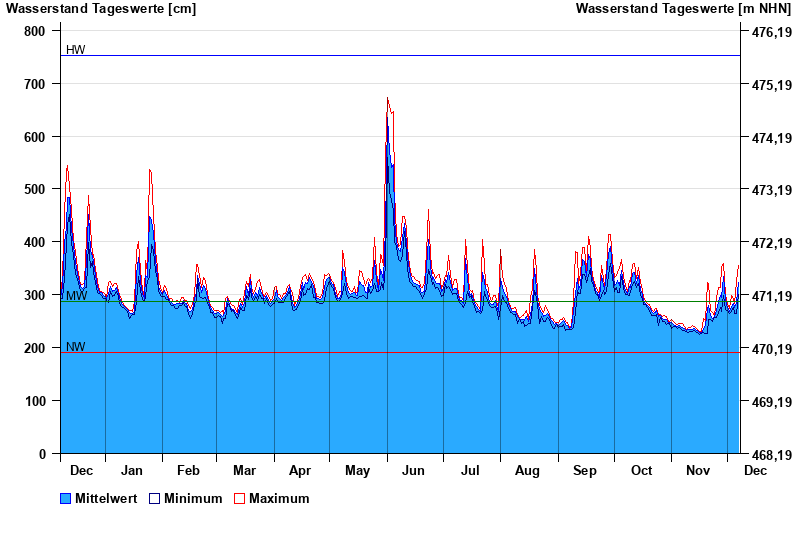The width and height of the screenshot is (800, 550).
Task: Select the Sep month label on x-axis
Action: [585, 471]
